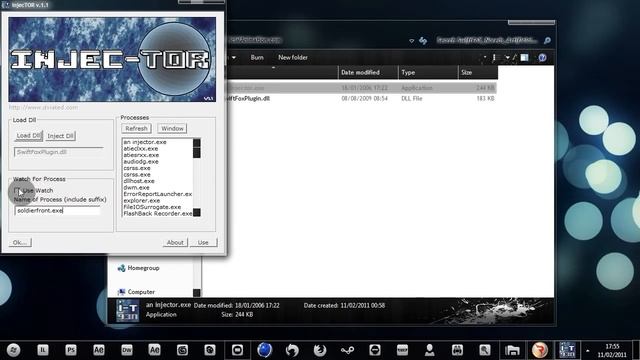Refresh the processes list

[136, 129]
